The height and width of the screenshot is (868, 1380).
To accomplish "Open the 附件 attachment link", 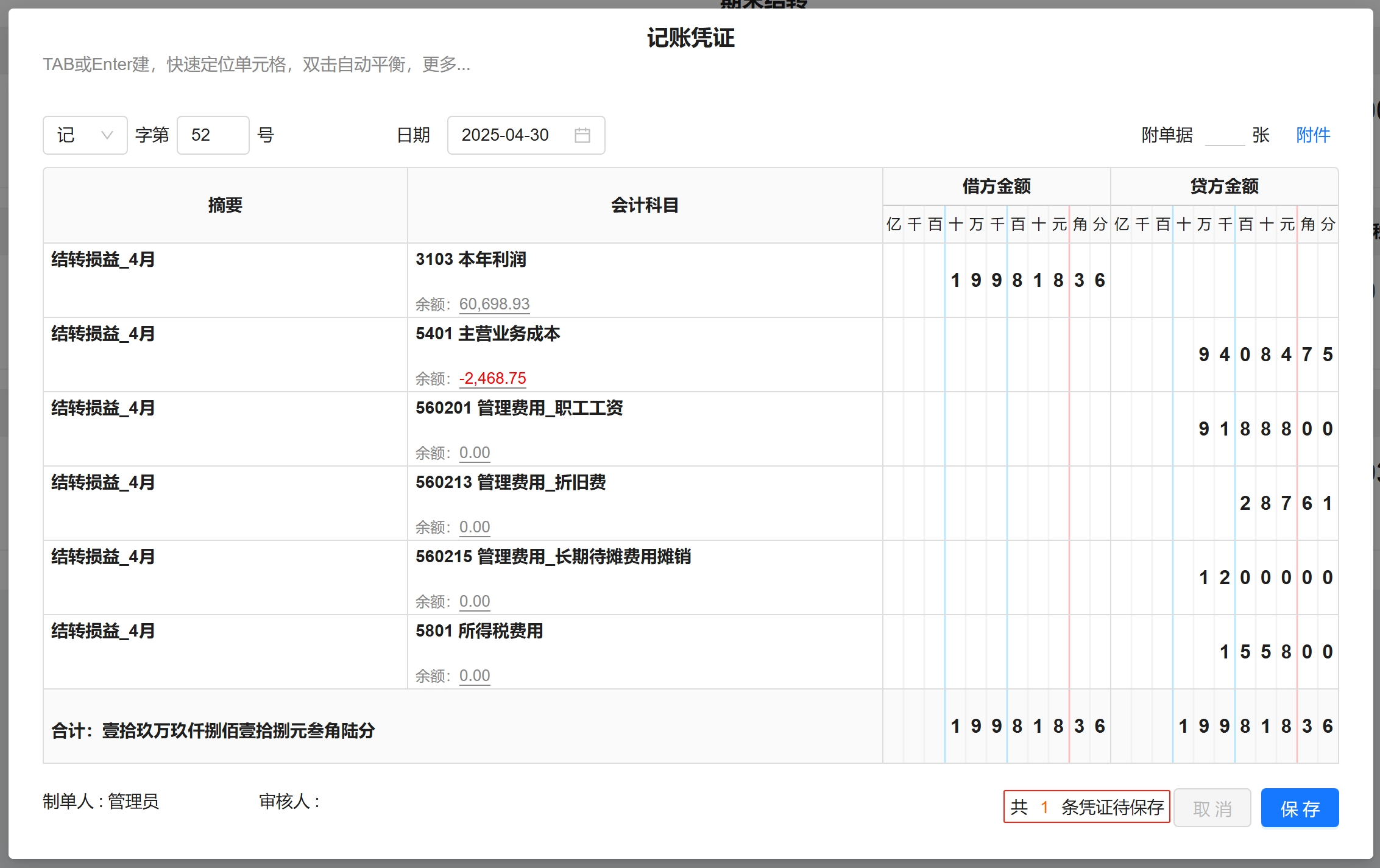I will pos(1313,135).
